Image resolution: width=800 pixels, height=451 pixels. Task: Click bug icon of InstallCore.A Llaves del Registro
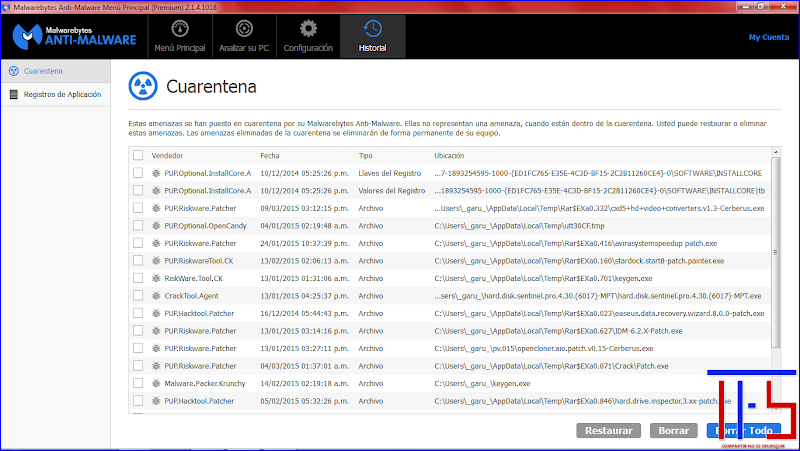pyautogui.click(x=156, y=173)
